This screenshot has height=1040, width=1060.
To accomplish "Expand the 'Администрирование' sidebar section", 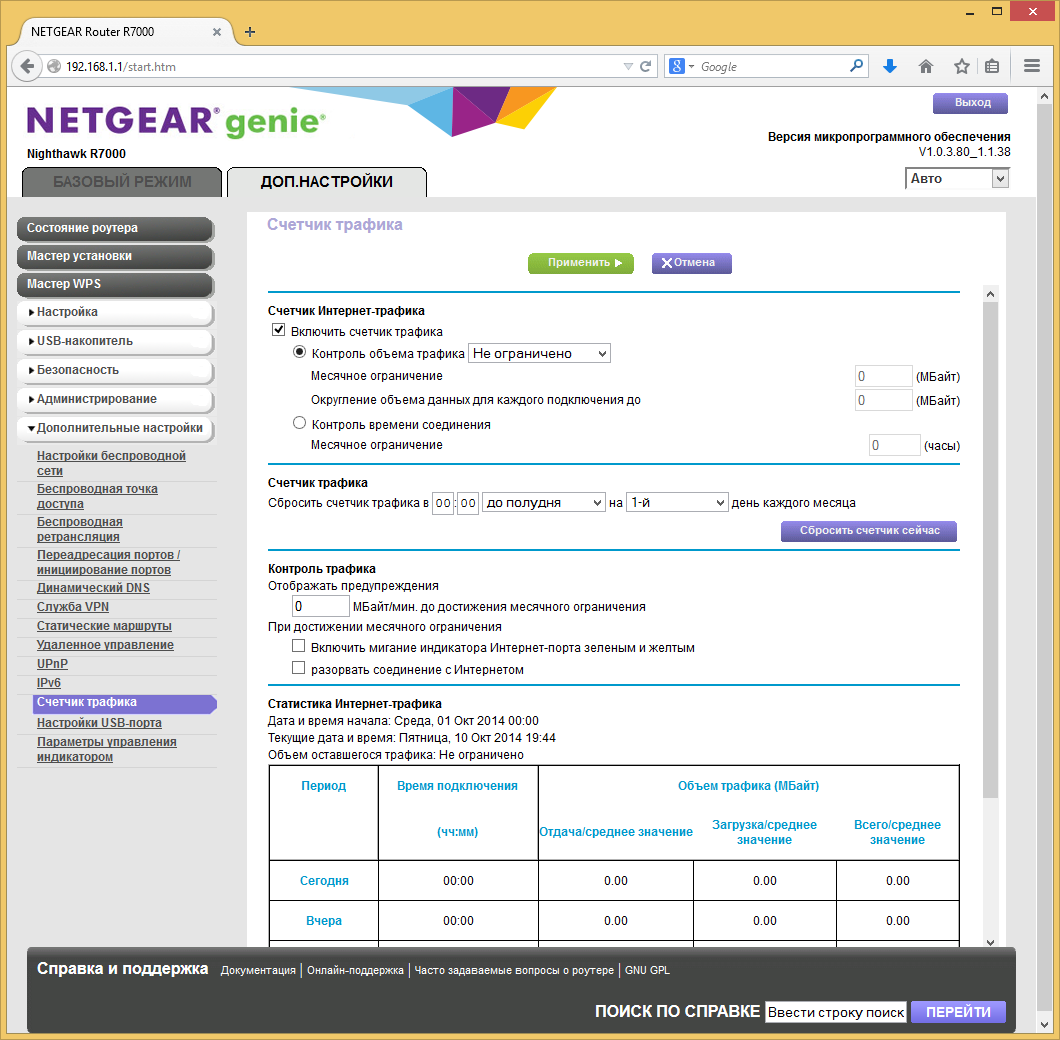I will coord(116,399).
